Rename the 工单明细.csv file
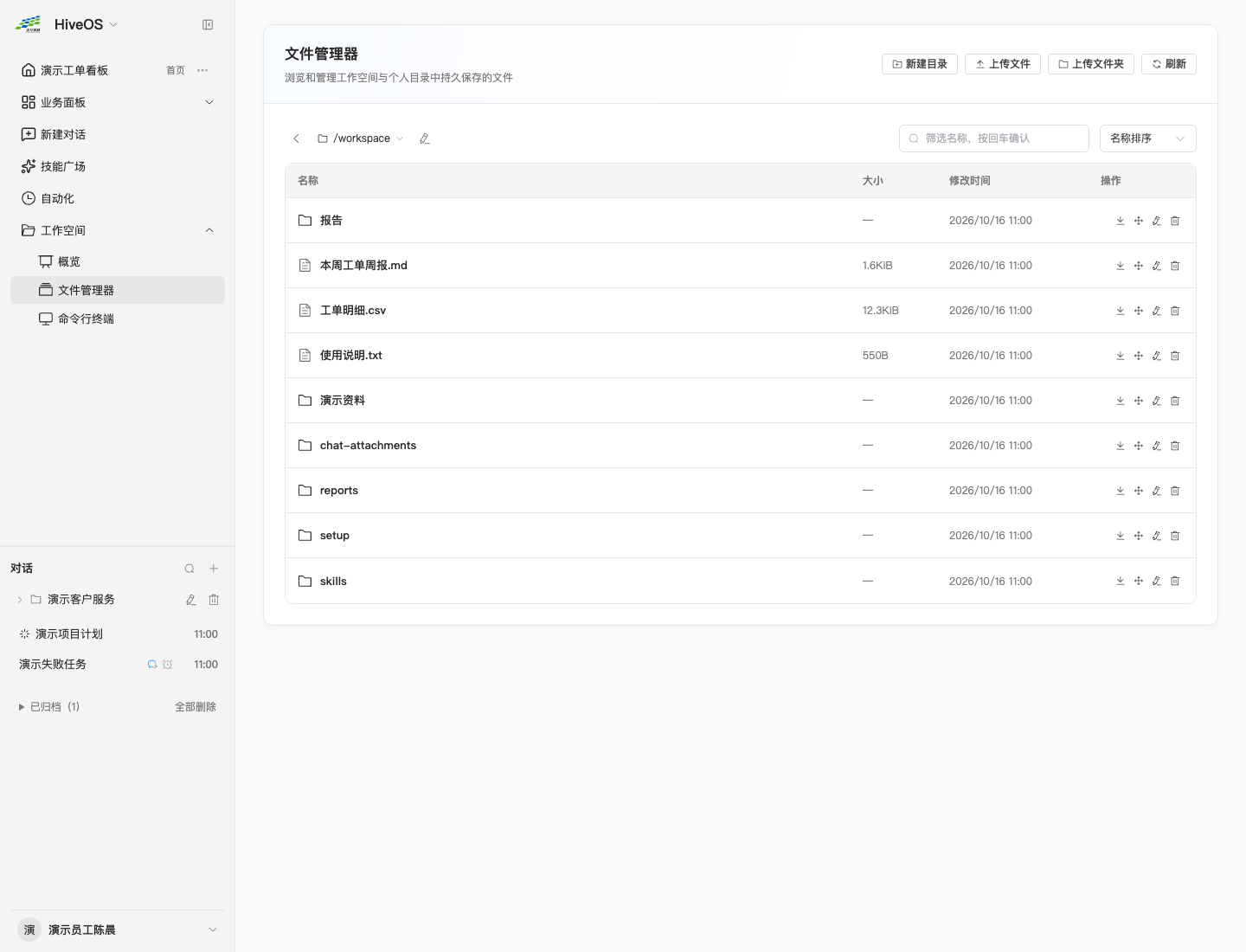The width and height of the screenshot is (1246, 952). pyautogui.click(x=1157, y=311)
